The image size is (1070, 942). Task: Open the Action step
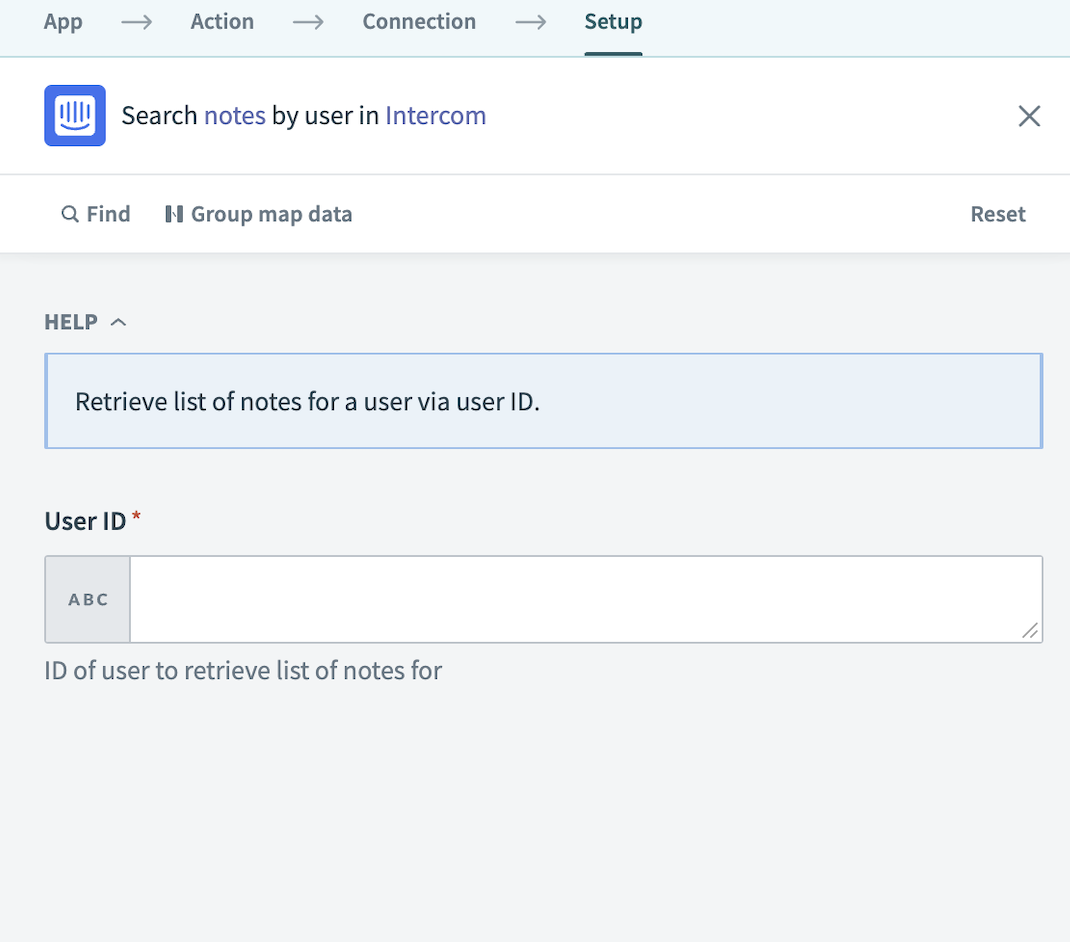(222, 21)
